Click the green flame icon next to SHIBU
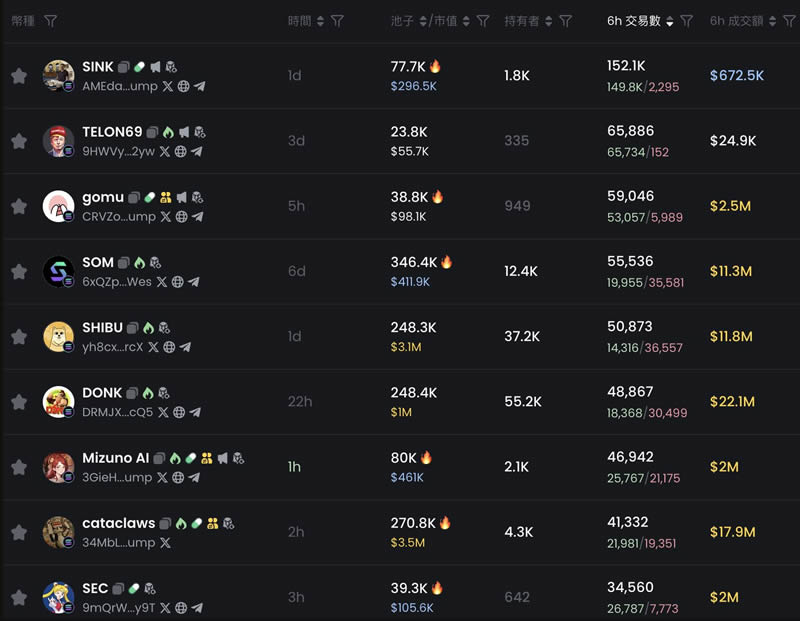This screenshot has height=621, width=800. tap(149, 328)
